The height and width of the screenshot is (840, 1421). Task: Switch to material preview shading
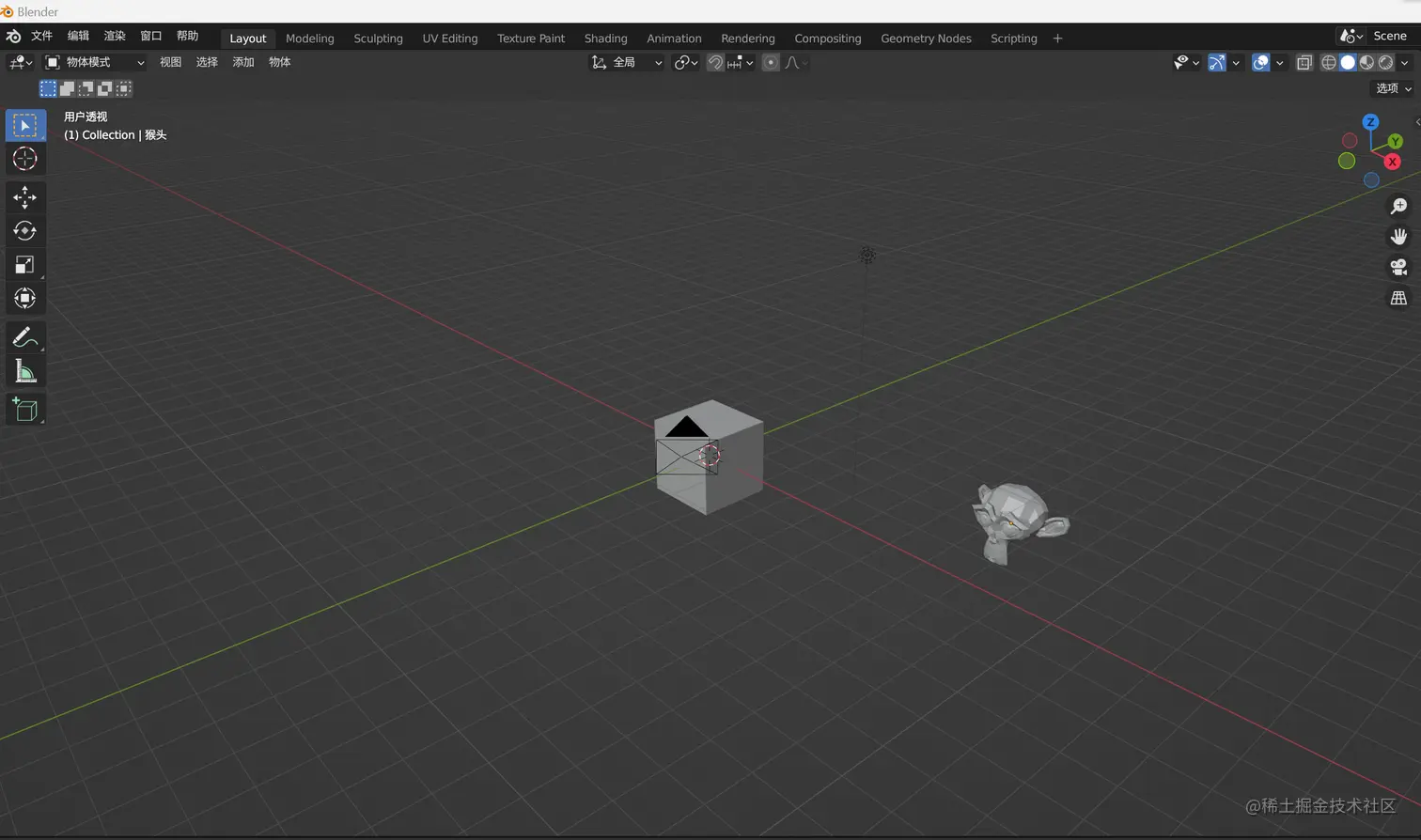(1366, 63)
